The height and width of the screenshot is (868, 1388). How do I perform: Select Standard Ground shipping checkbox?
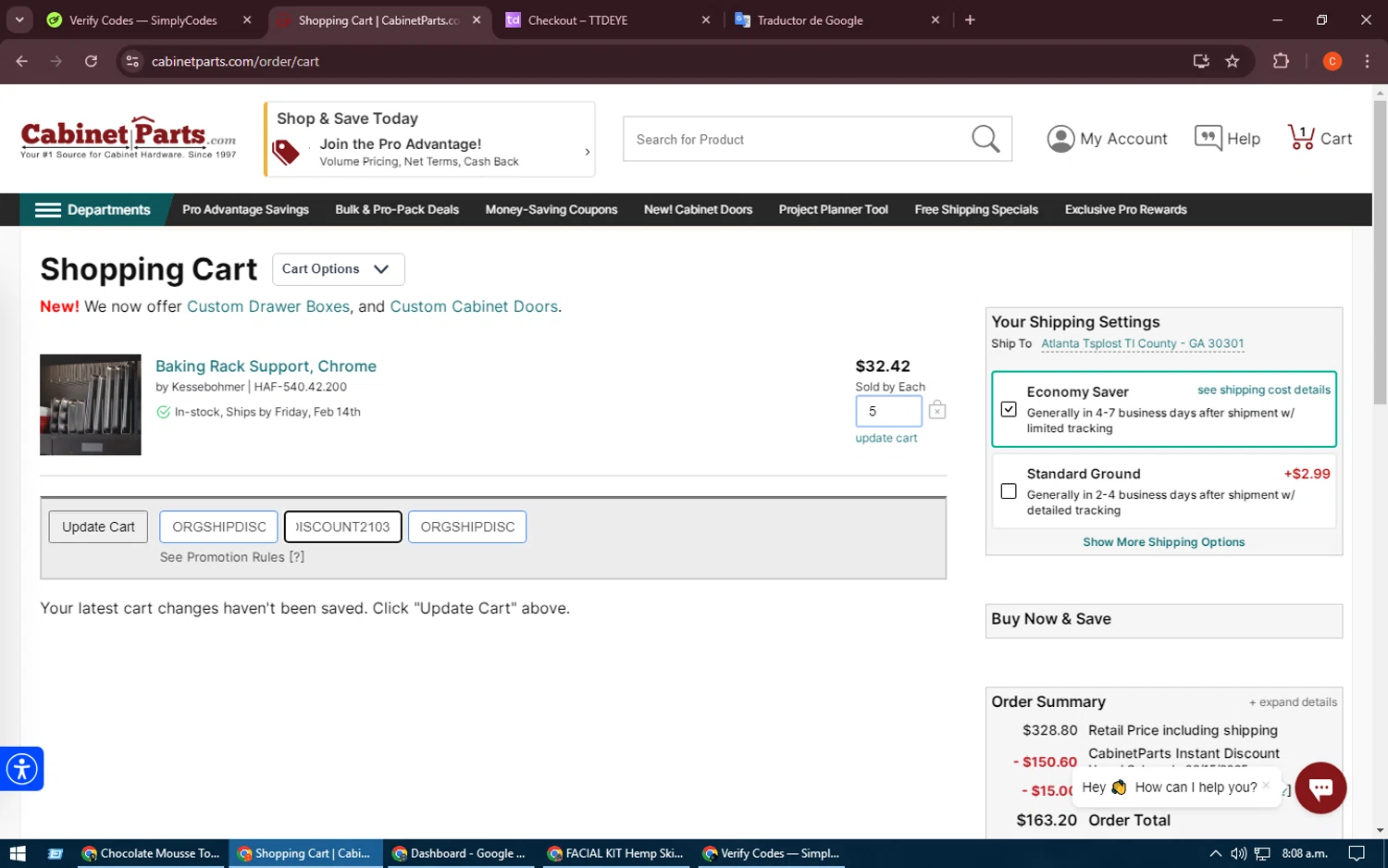1009,491
